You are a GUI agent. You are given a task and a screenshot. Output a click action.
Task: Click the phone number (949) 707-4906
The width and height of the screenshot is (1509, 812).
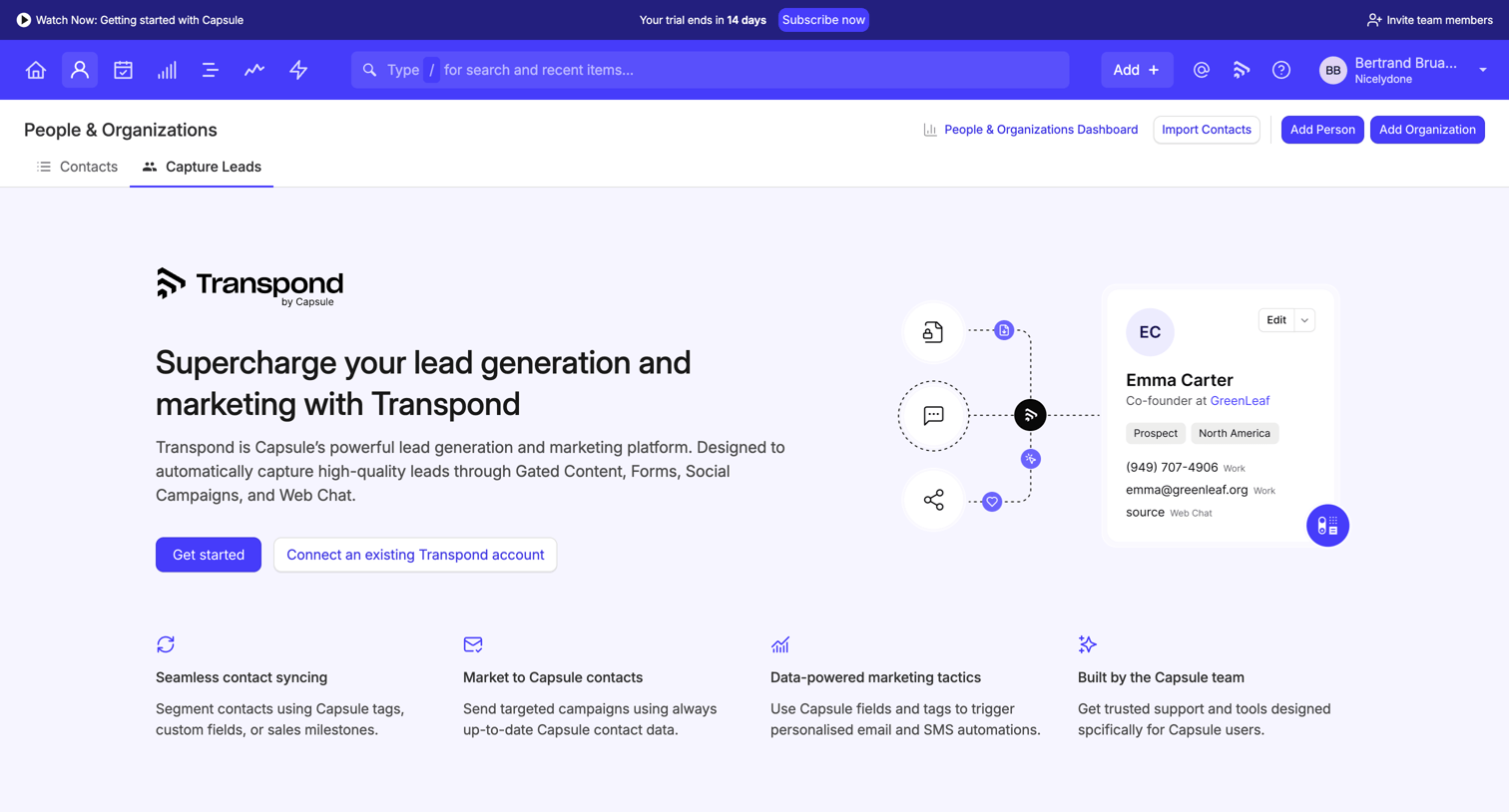click(x=1172, y=467)
